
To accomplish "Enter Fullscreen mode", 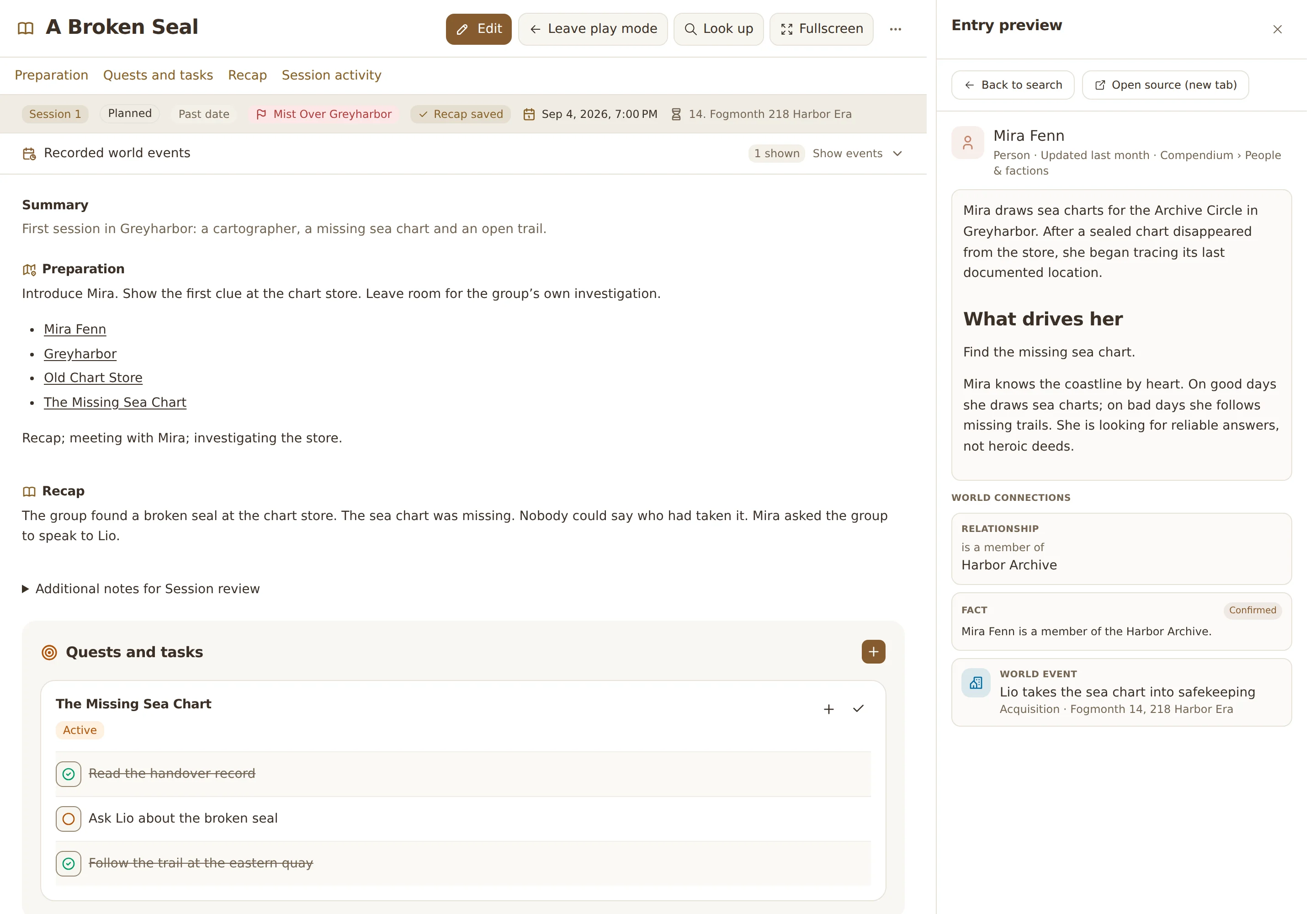I will point(821,29).
